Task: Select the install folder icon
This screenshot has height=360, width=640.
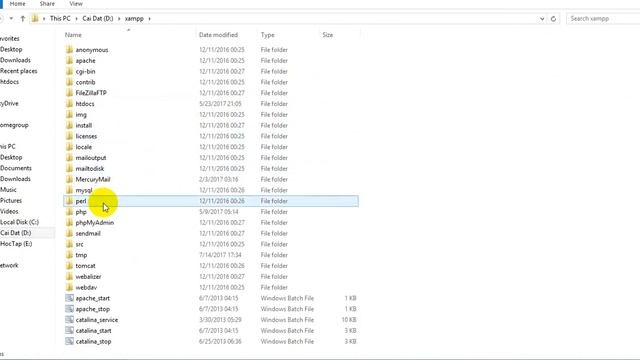Action: pos(69,125)
